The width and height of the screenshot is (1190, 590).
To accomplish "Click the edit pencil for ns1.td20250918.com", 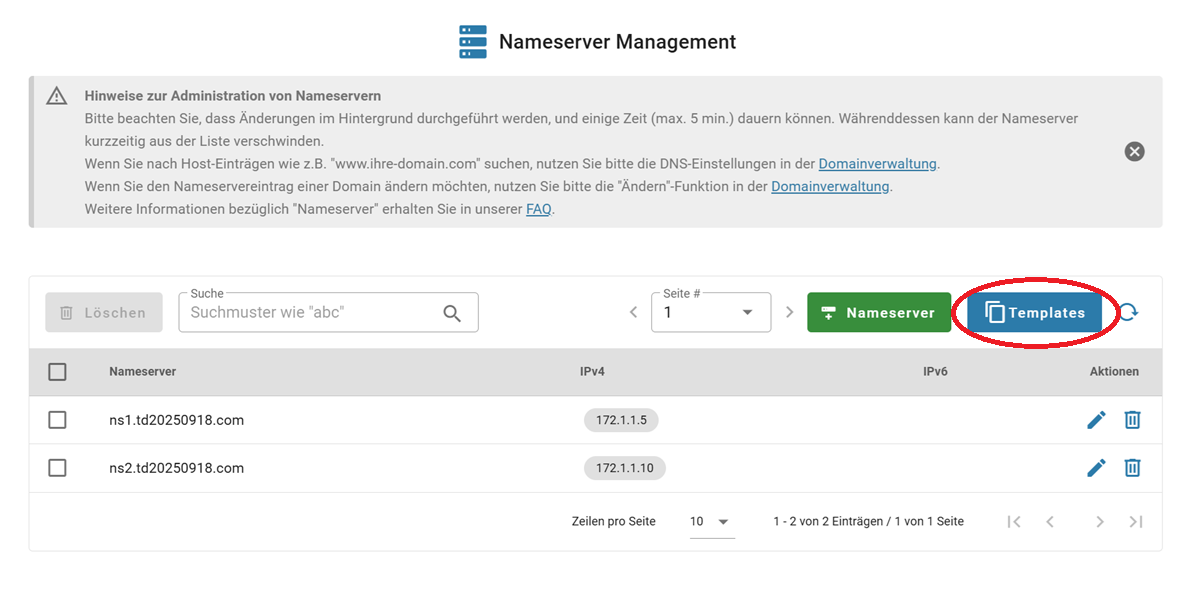I will [x=1096, y=420].
